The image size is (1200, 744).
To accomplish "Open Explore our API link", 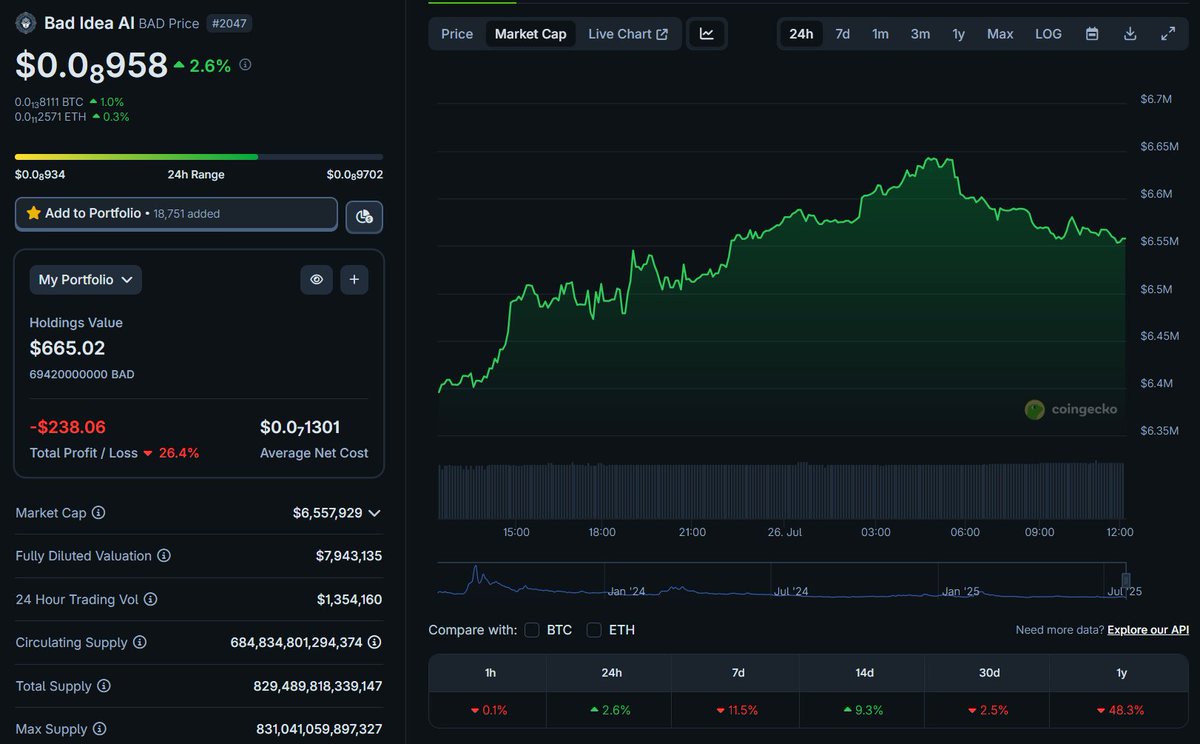I will (x=1148, y=630).
